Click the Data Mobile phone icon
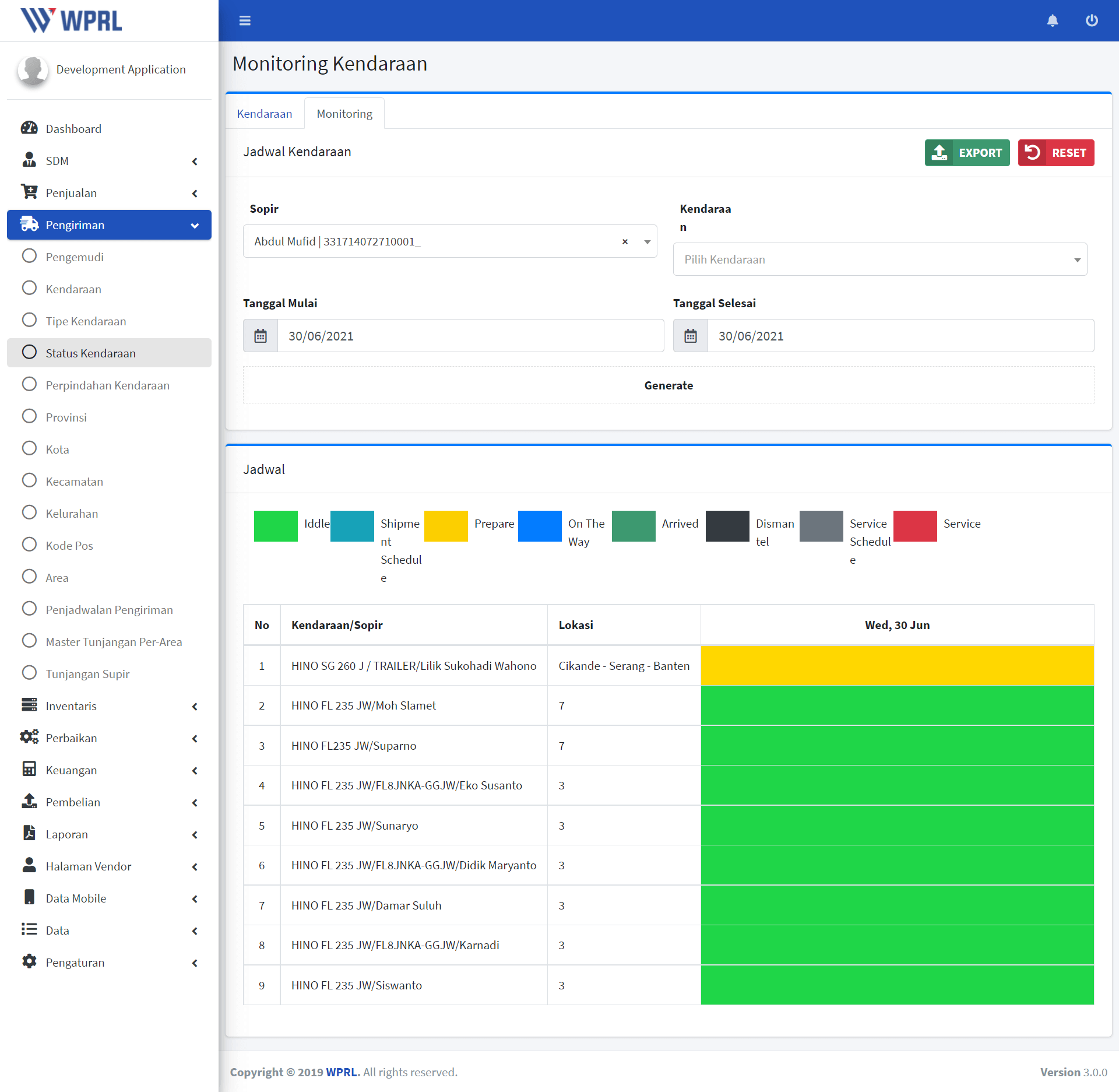 click(x=29, y=898)
